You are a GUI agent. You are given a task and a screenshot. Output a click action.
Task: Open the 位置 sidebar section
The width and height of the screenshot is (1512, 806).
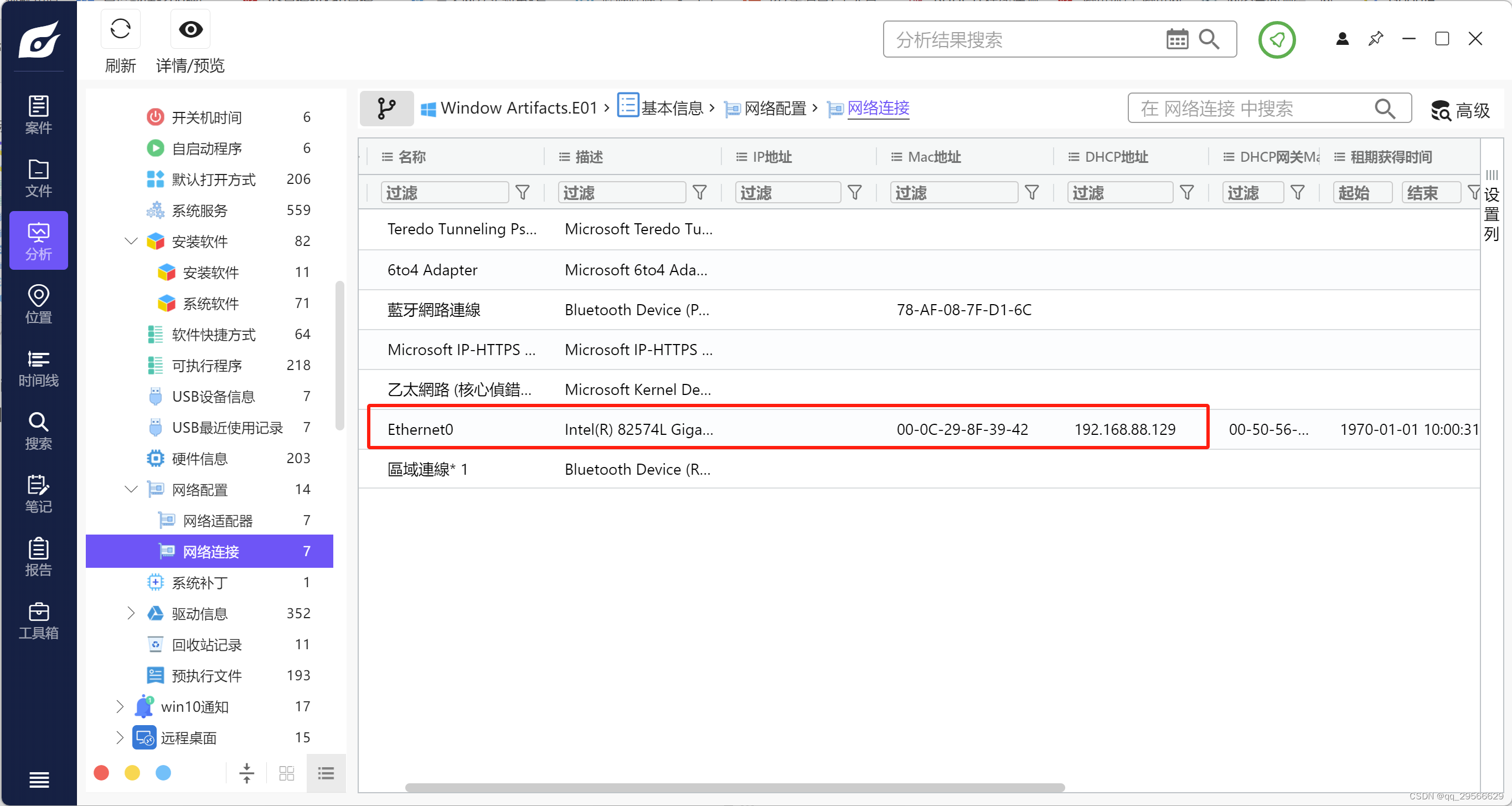tap(39, 304)
